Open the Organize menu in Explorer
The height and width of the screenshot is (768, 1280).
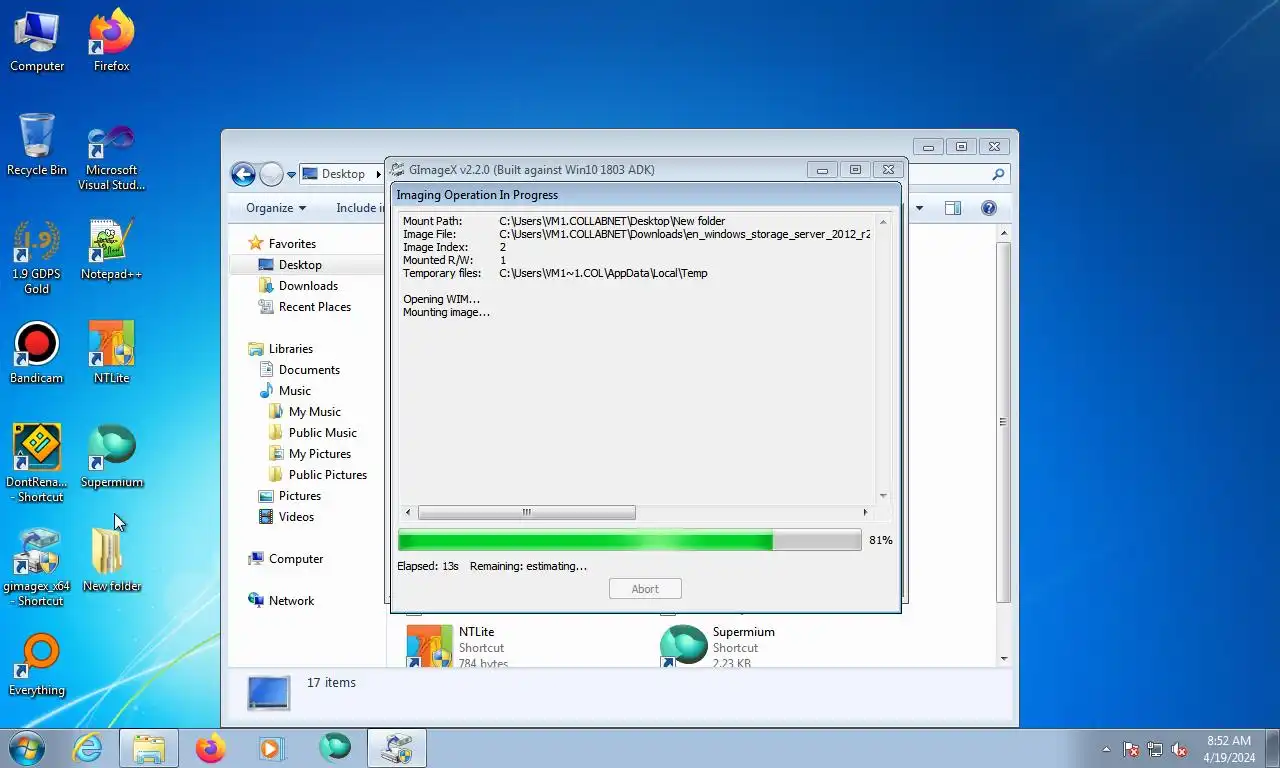[x=276, y=208]
